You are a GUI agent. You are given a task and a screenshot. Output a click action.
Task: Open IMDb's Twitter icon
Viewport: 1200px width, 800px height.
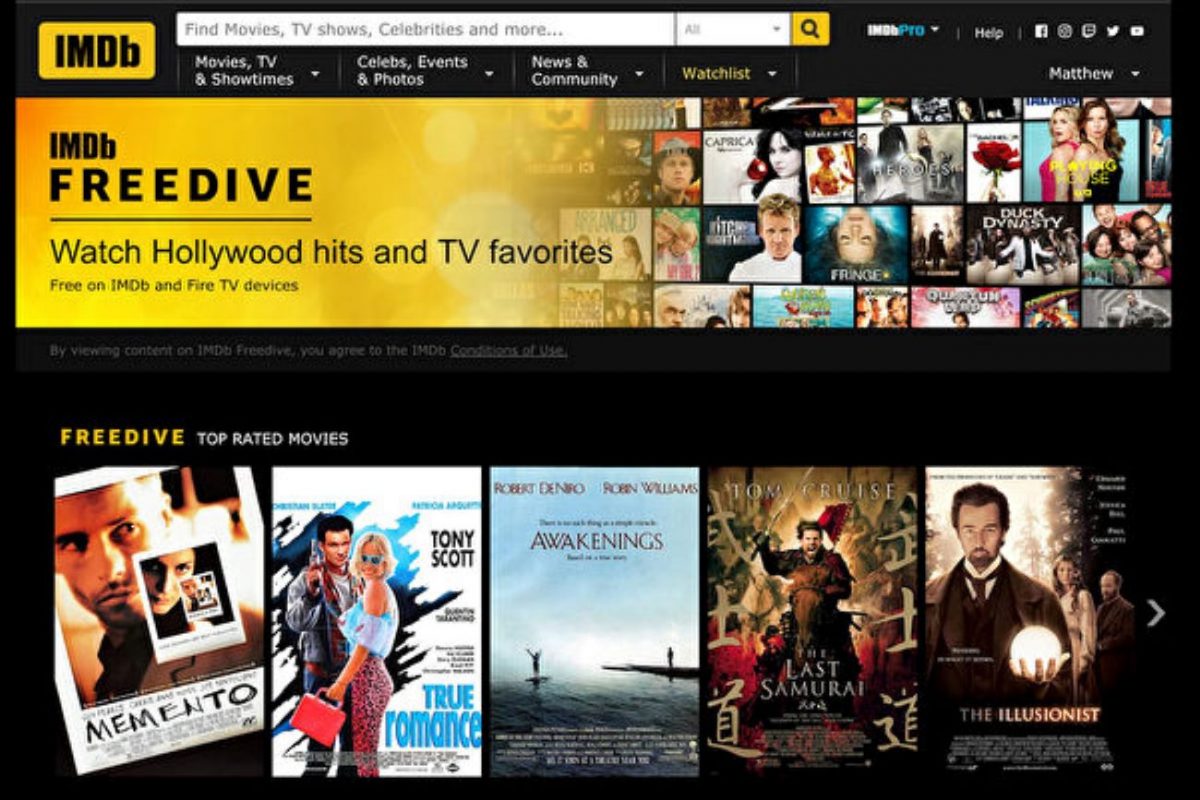click(1113, 31)
